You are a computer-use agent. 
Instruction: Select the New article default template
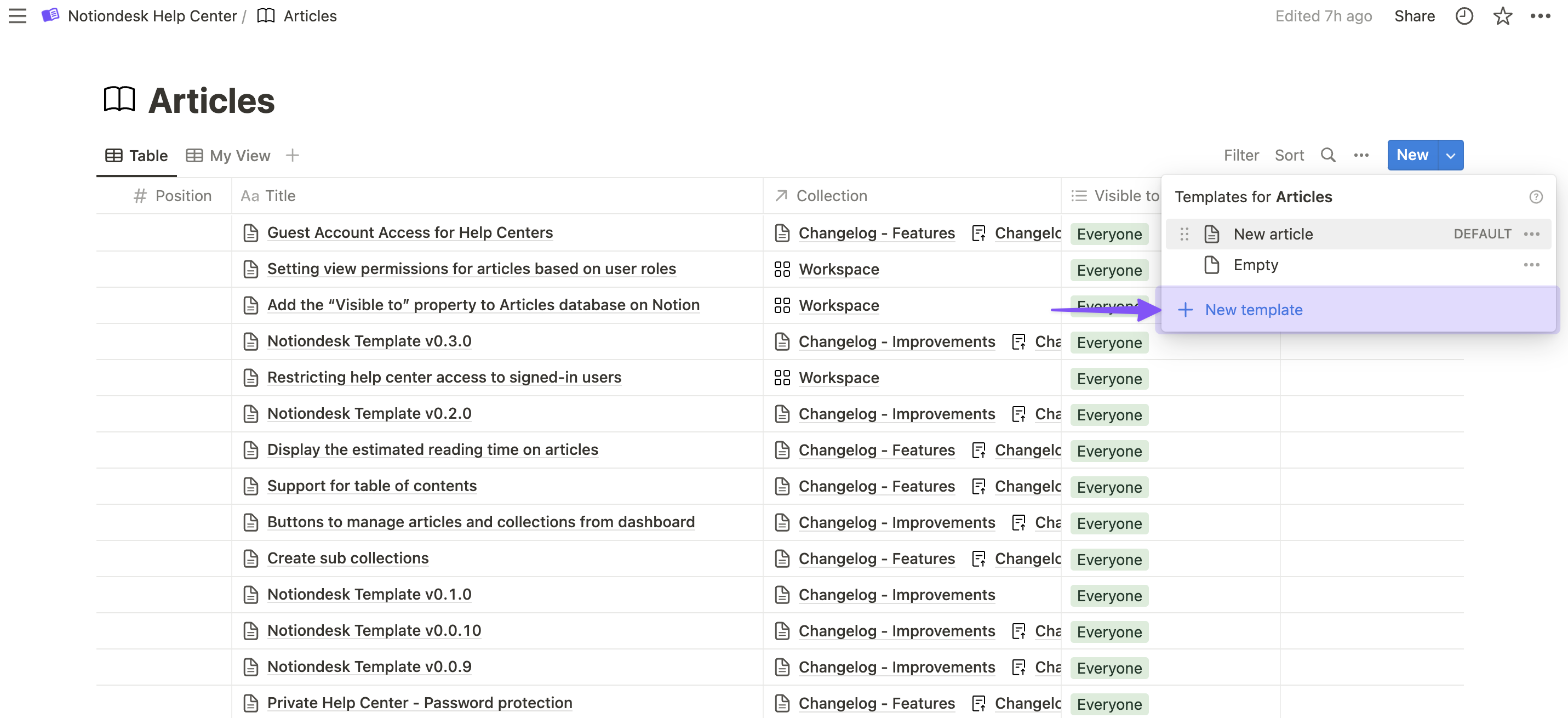[x=1358, y=234]
